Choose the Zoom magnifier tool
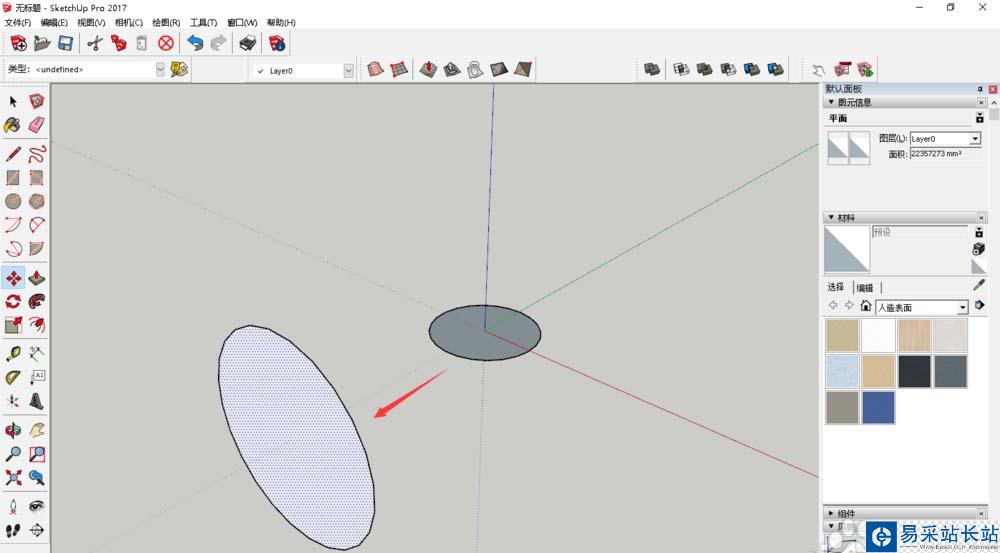This screenshot has width=1000, height=553. [13, 454]
